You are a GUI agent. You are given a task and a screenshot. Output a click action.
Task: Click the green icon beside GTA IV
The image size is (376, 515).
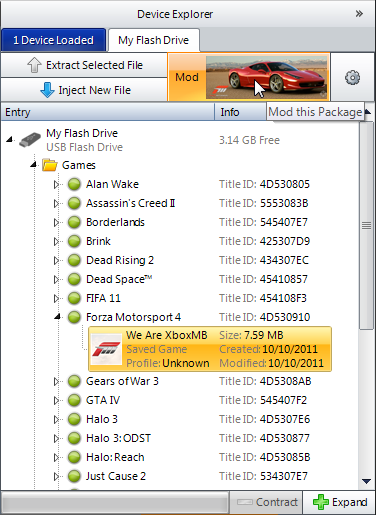pyautogui.click(x=74, y=400)
